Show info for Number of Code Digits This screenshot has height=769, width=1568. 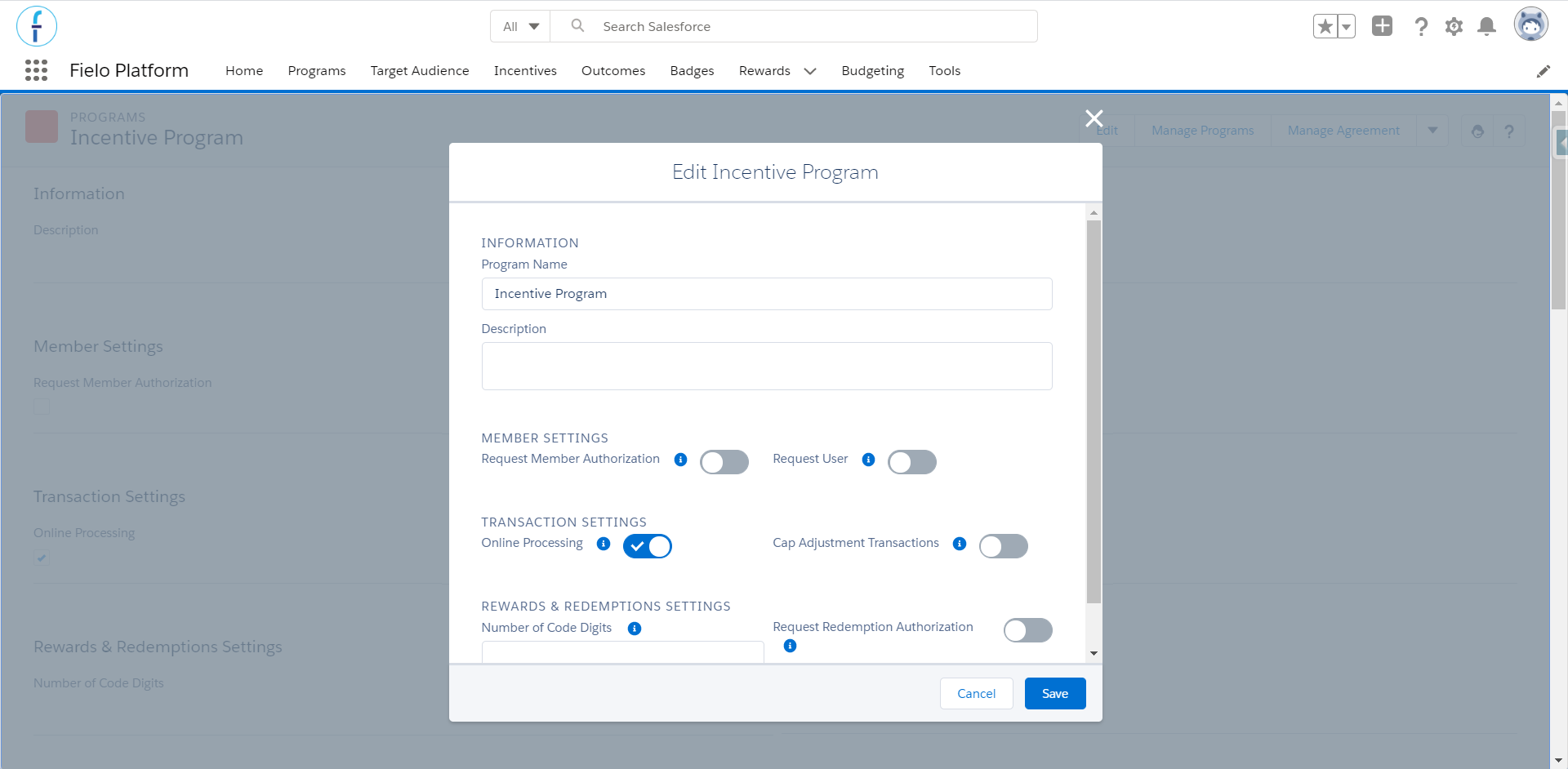point(635,629)
